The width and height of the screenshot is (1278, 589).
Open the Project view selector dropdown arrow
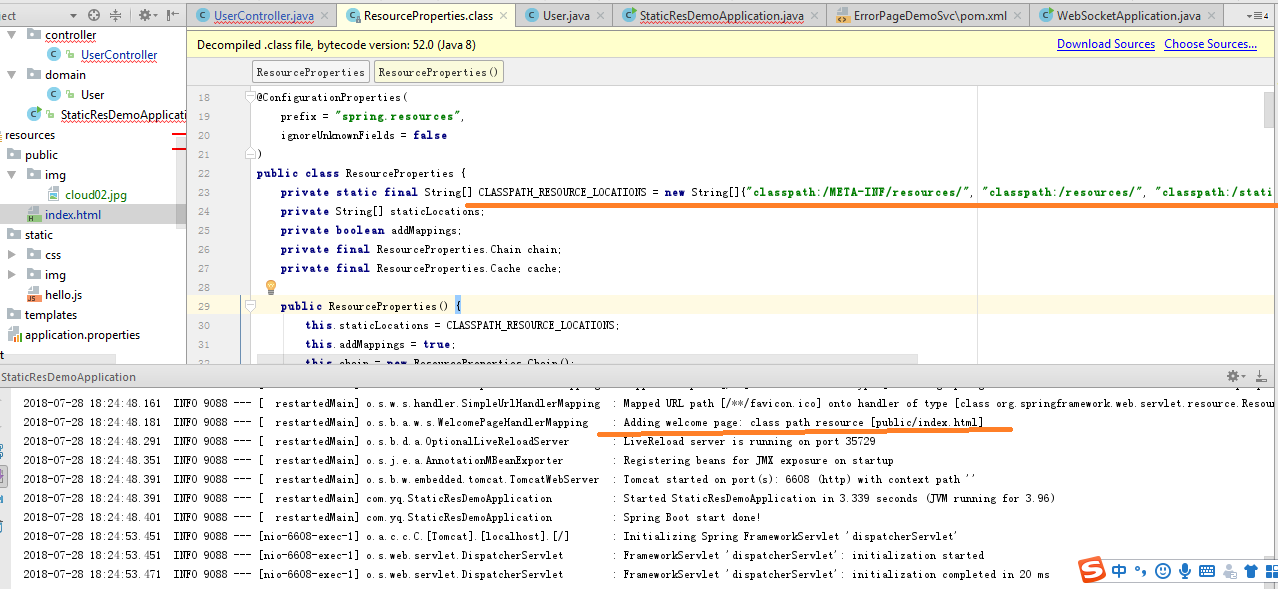point(75,15)
